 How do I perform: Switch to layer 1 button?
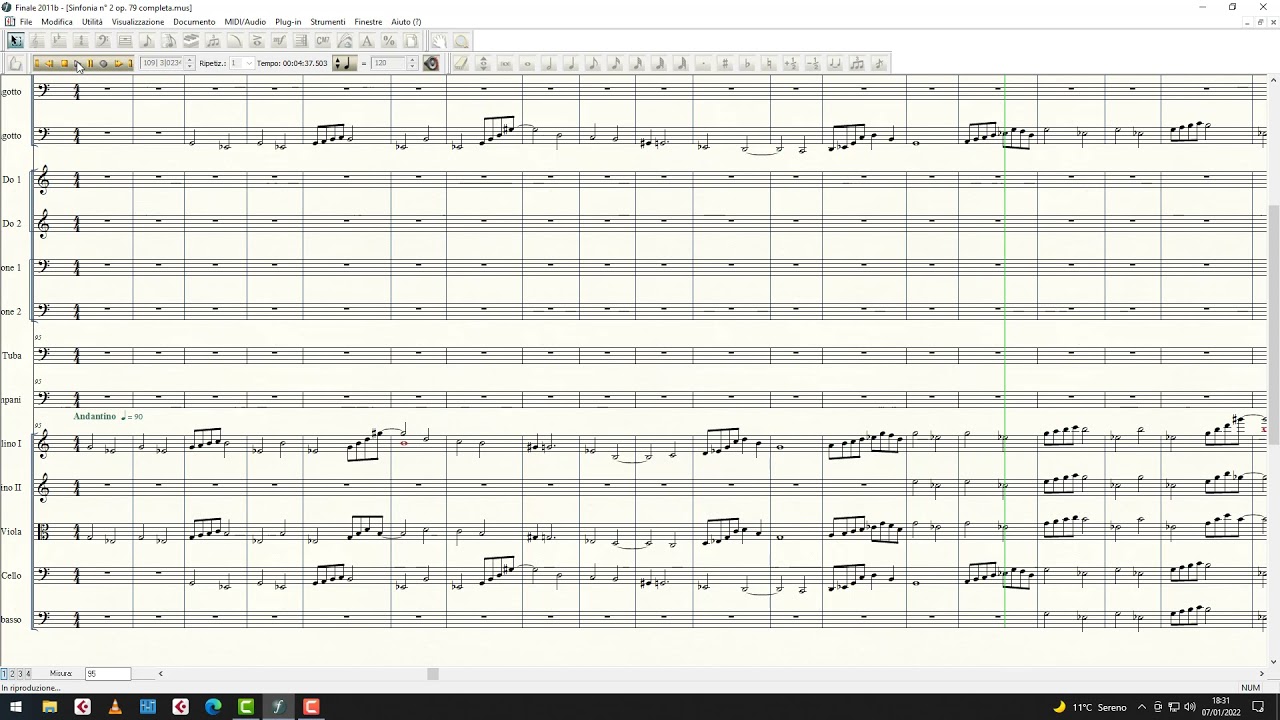4,674
